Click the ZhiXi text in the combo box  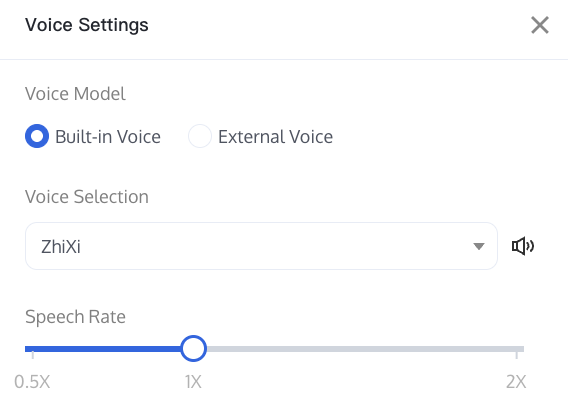coord(61,247)
